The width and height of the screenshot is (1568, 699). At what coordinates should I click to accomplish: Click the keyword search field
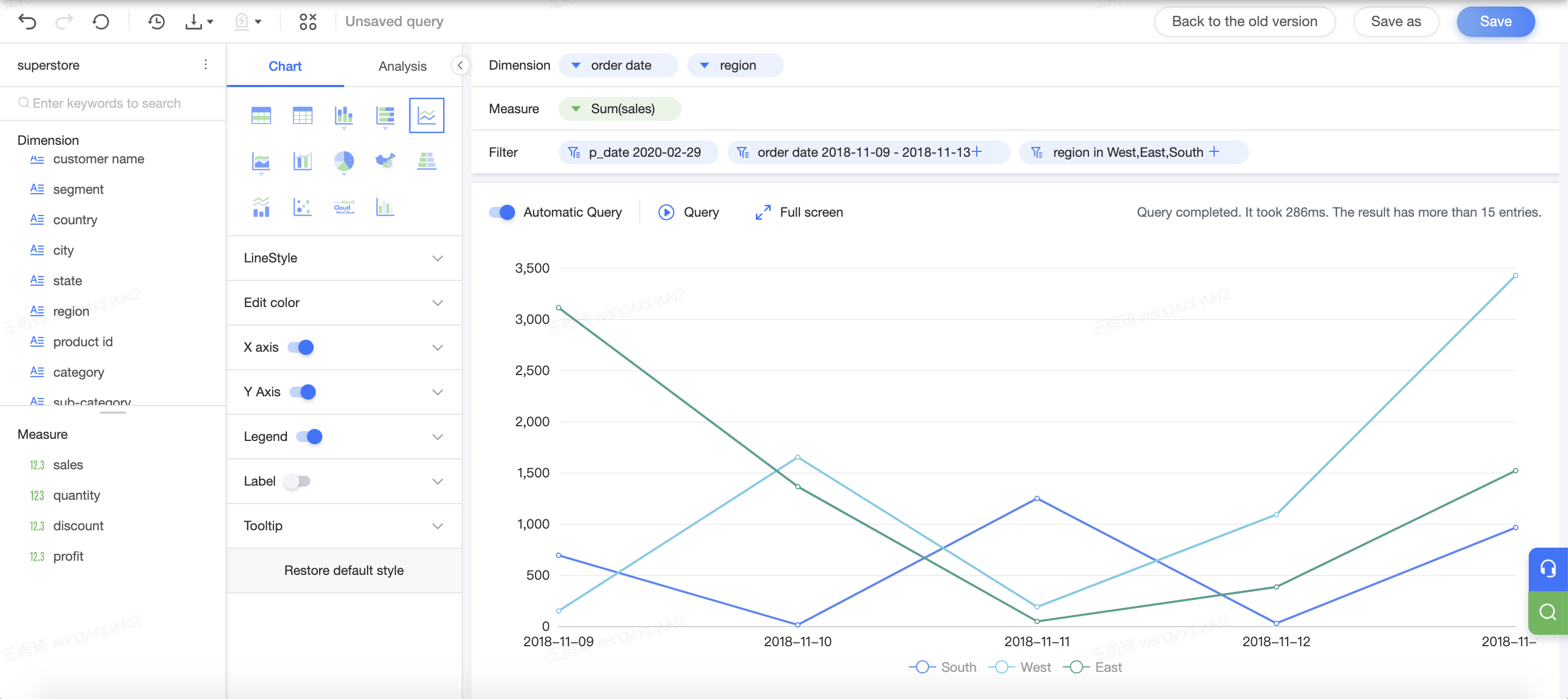(113, 103)
